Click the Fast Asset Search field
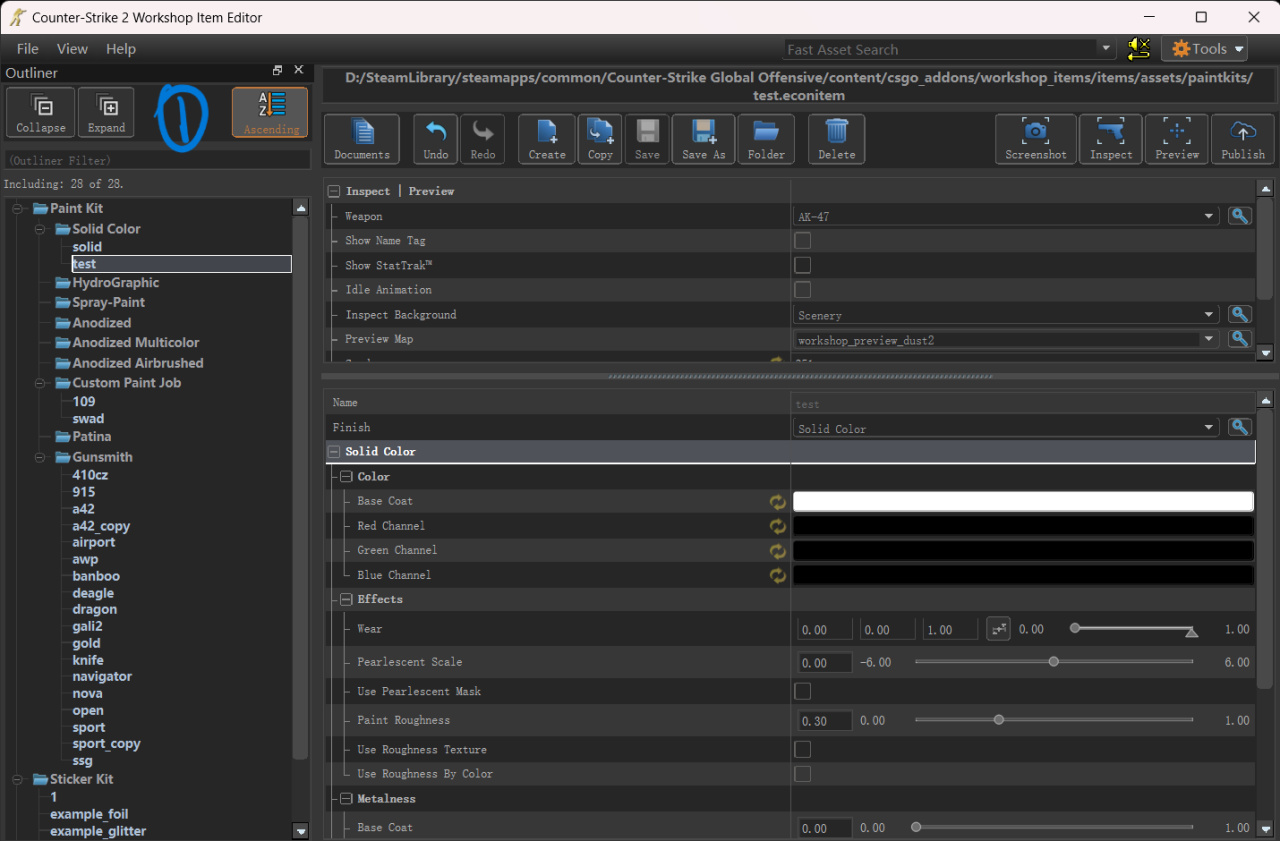The width and height of the screenshot is (1280, 841). [940, 49]
